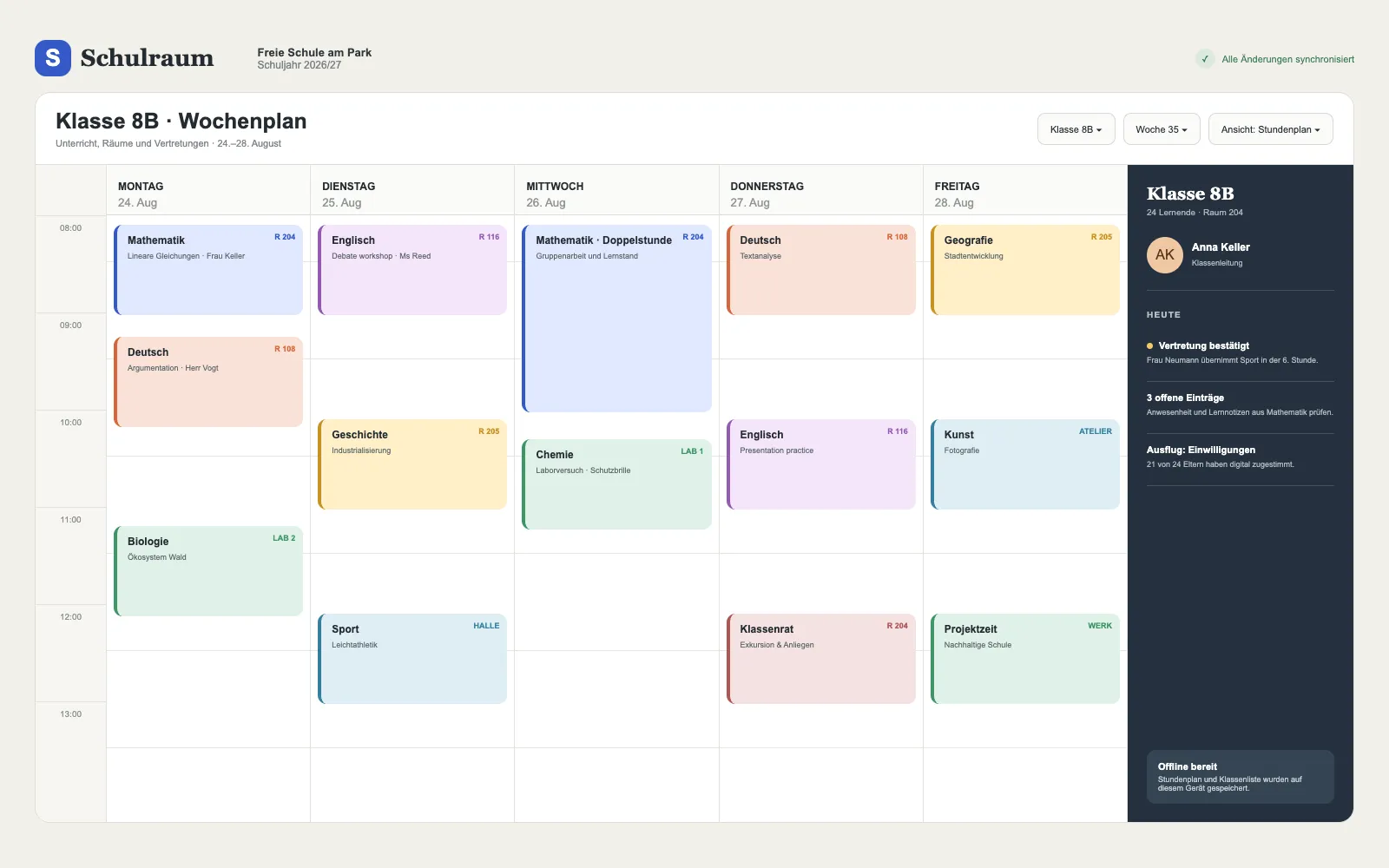Click the 13:00 time label
The width and height of the screenshot is (1389, 868).
point(70,714)
